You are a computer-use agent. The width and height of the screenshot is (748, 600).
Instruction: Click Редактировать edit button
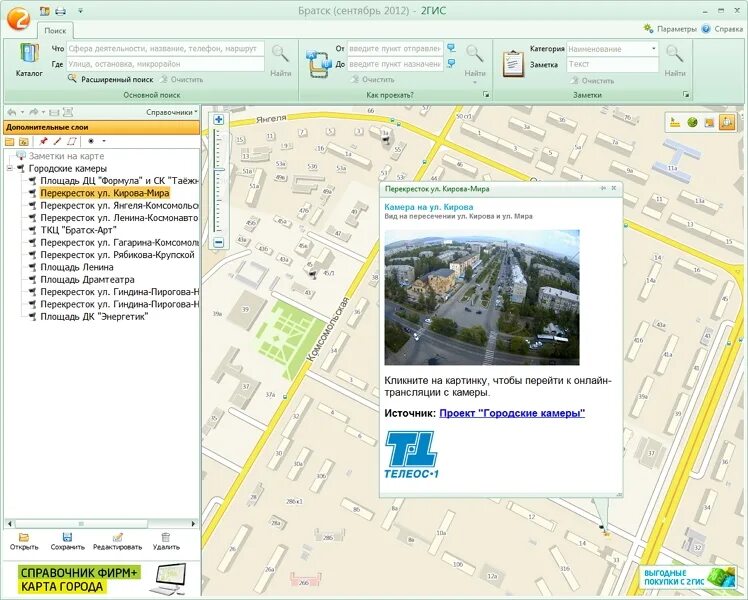pyautogui.click(x=117, y=542)
